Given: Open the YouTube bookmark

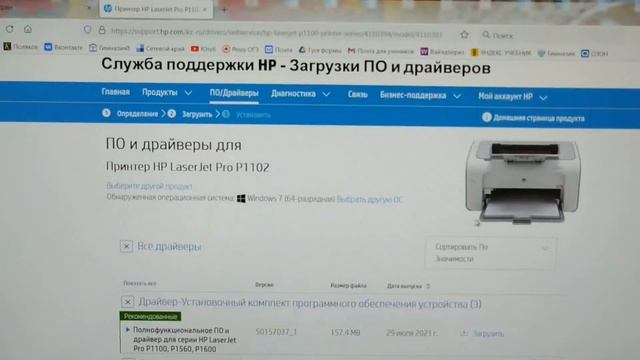Looking at the screenshot, I should point(203,49).
